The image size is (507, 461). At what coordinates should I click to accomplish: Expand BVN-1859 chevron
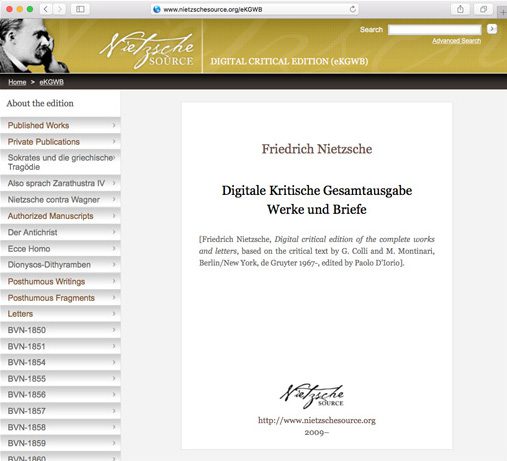pos(114,443)
